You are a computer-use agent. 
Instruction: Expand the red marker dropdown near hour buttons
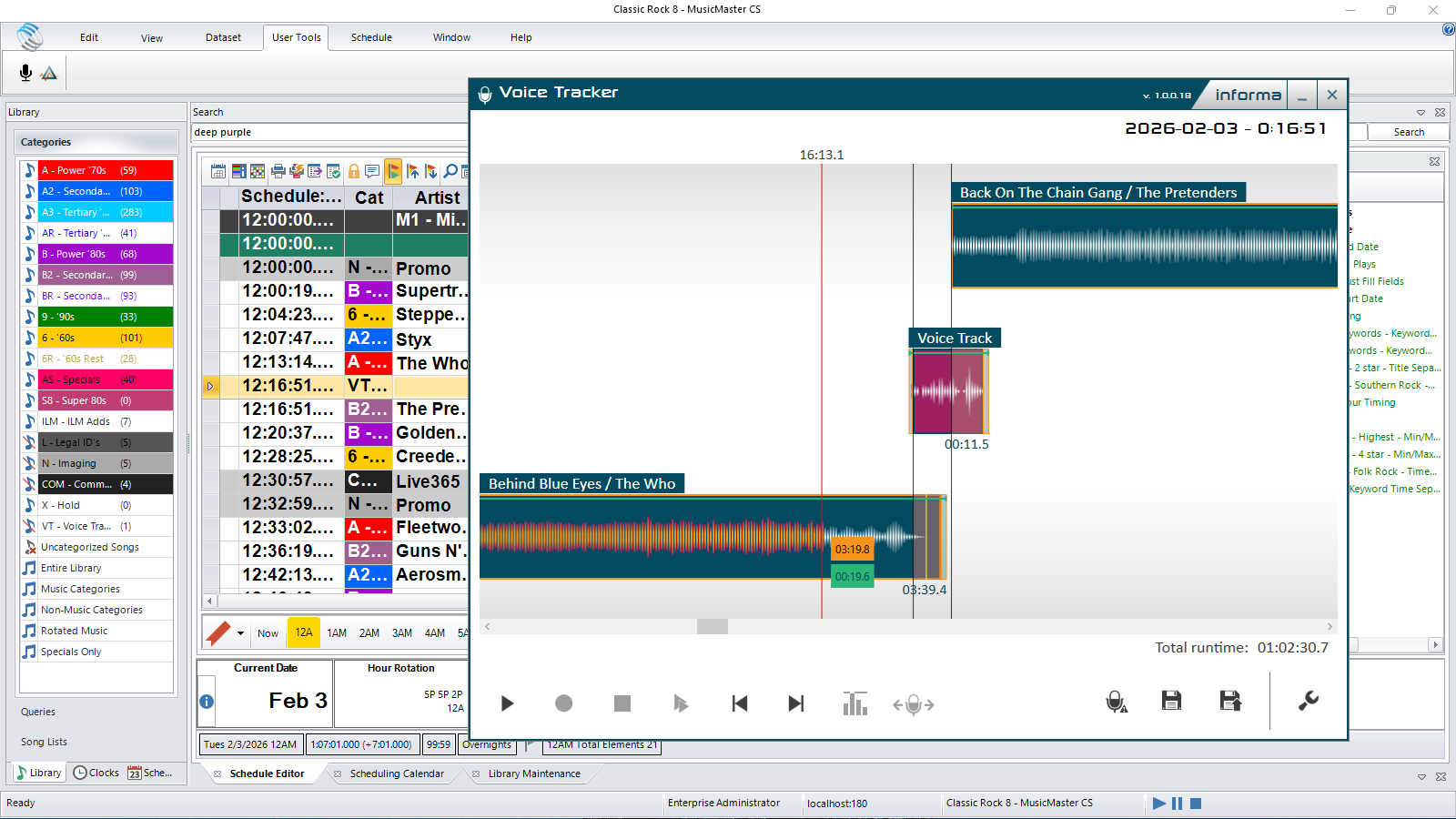[240, 632]
